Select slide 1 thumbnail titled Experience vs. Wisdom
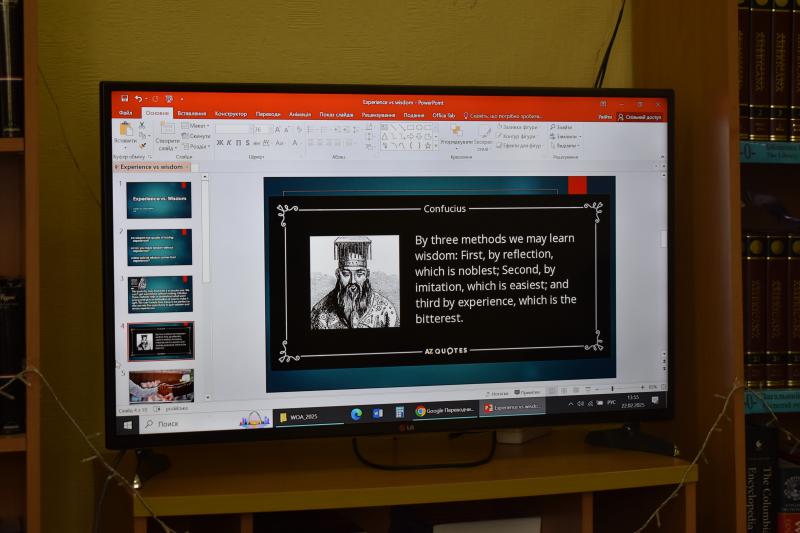Image resolution: width=800 pixels, height=533 pixels. [159, 200]
